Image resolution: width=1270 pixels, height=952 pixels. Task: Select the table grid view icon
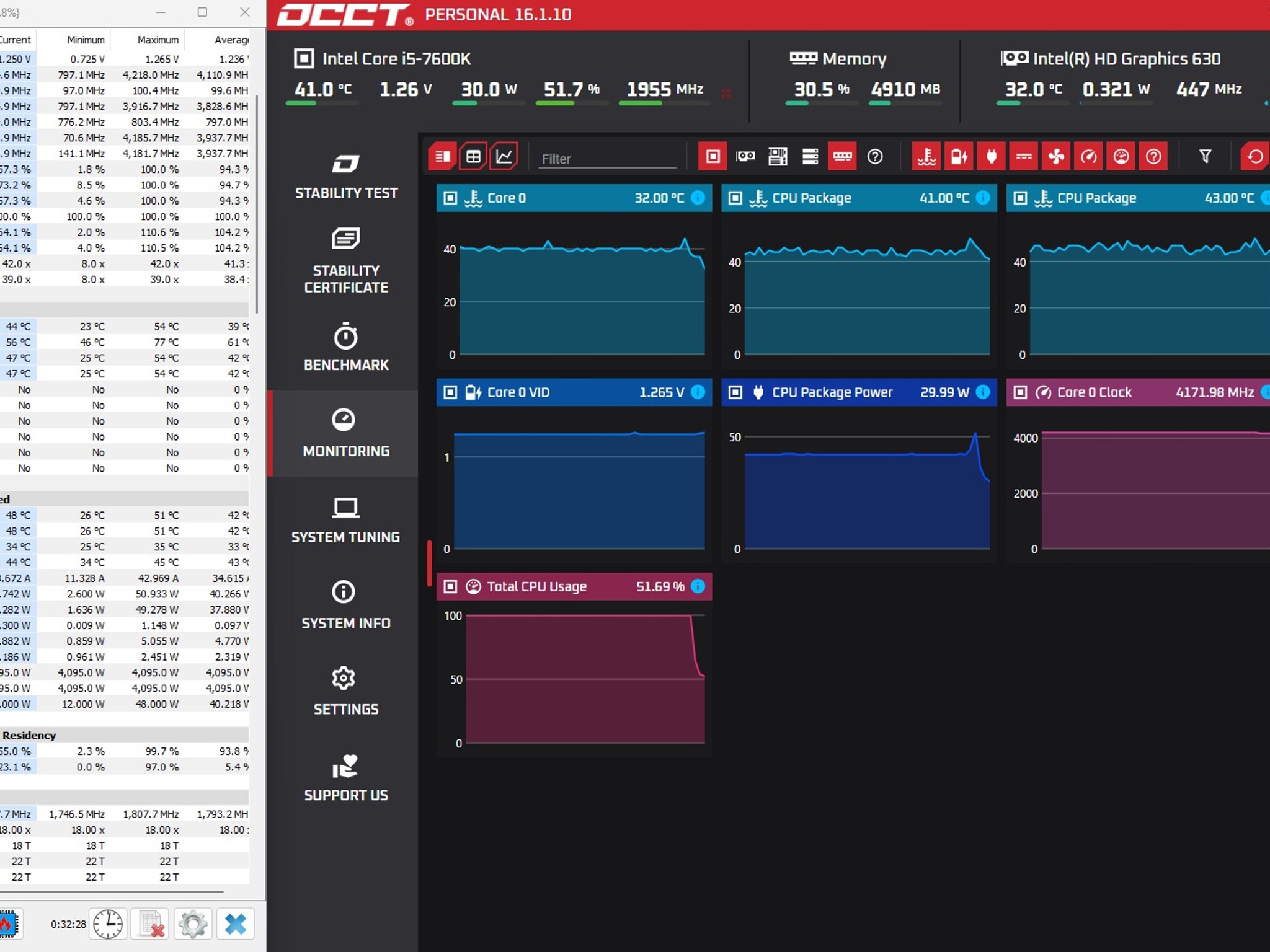(473, 156)
